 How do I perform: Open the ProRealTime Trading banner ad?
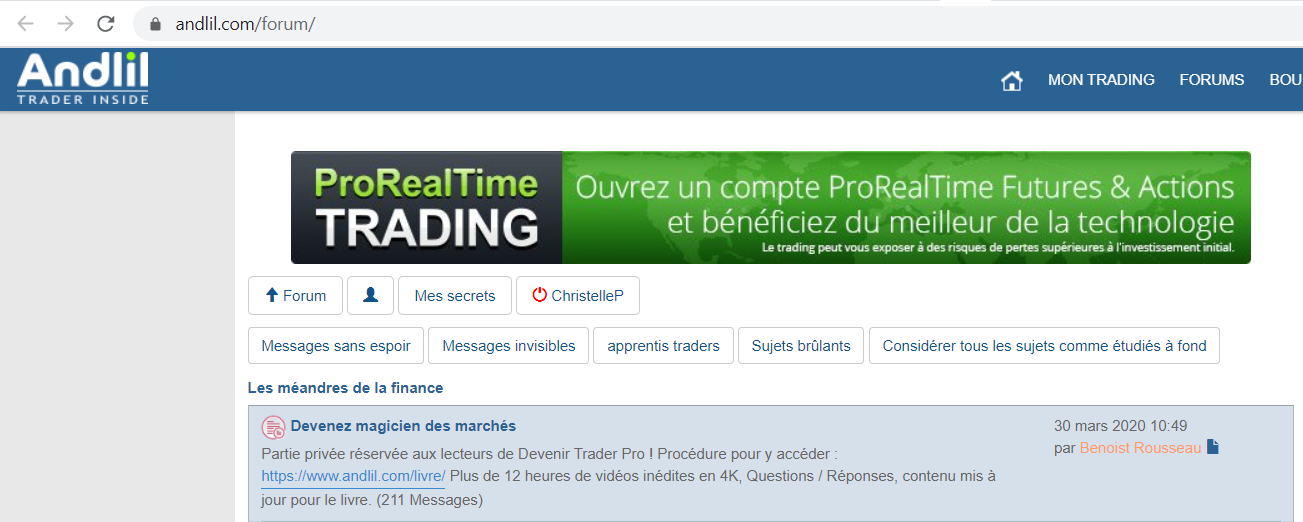point(770,207)
